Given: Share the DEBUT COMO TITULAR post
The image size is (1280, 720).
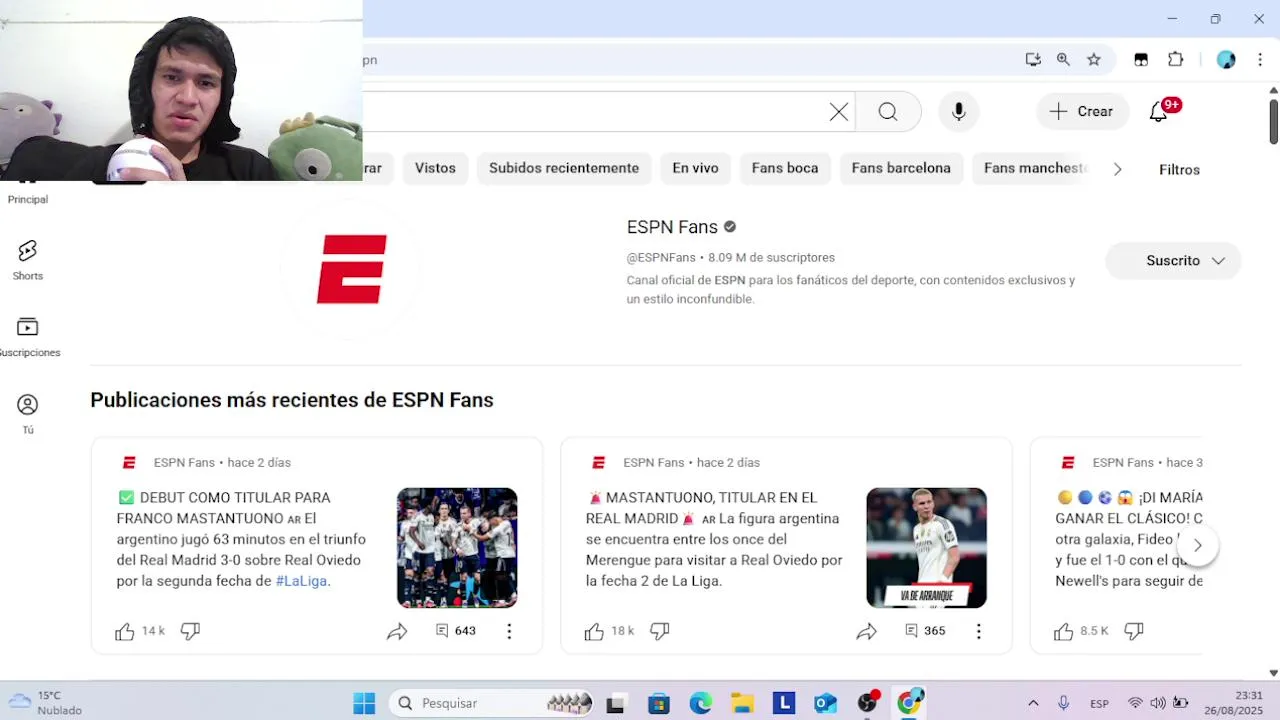Looking at the screenshot, I should click(x=397, y=631).
